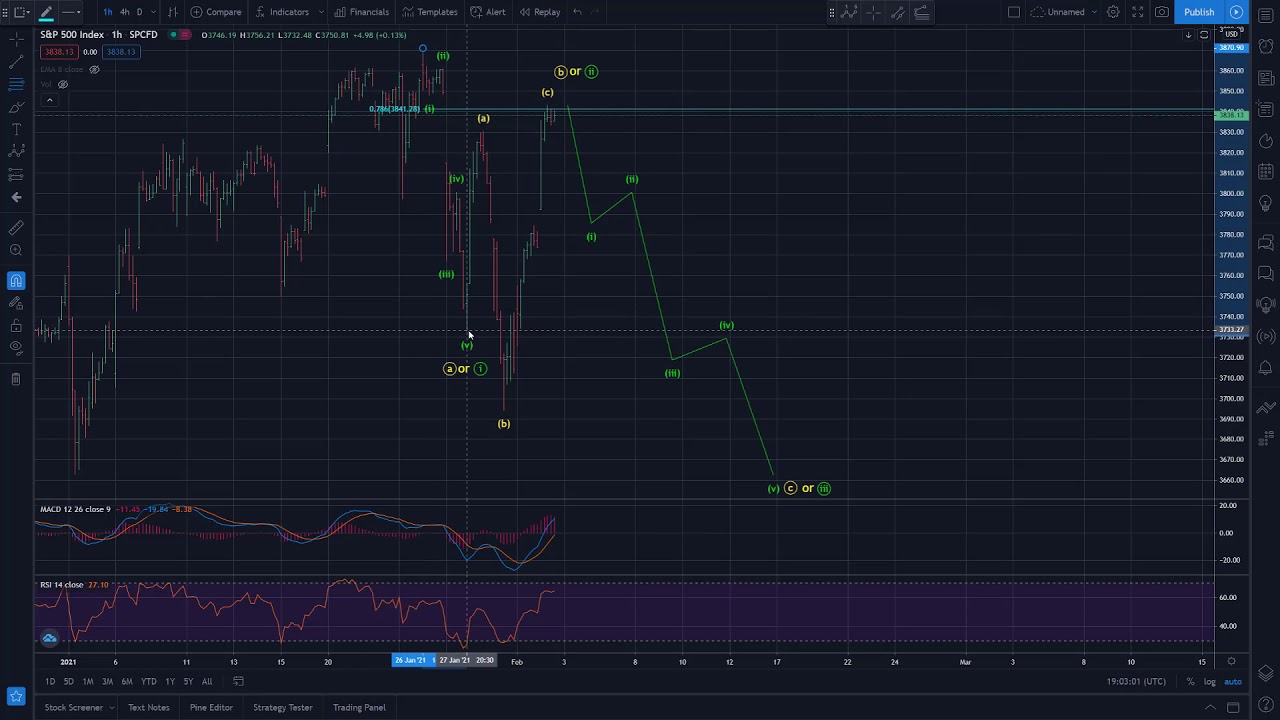Enter fullscreen mode
The image size is (1280, 720).
pyautogui.click(x=1137, y=12)
